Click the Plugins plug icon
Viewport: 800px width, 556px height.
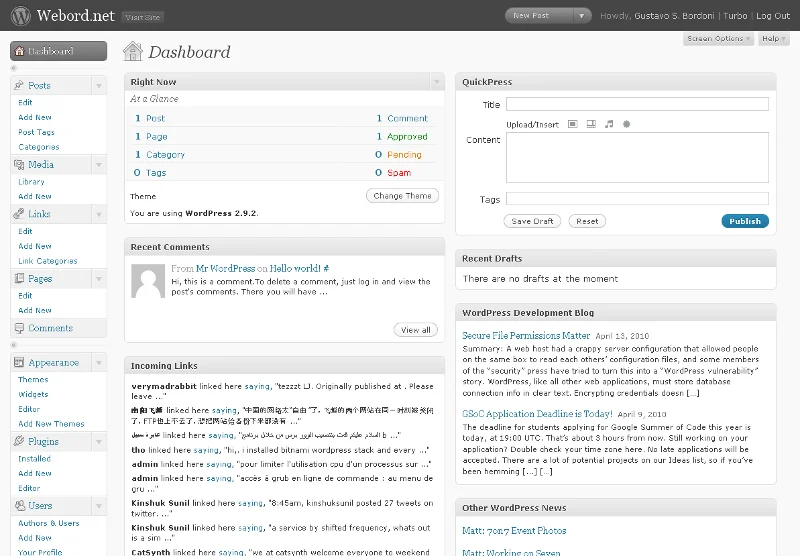click(19, 441)
